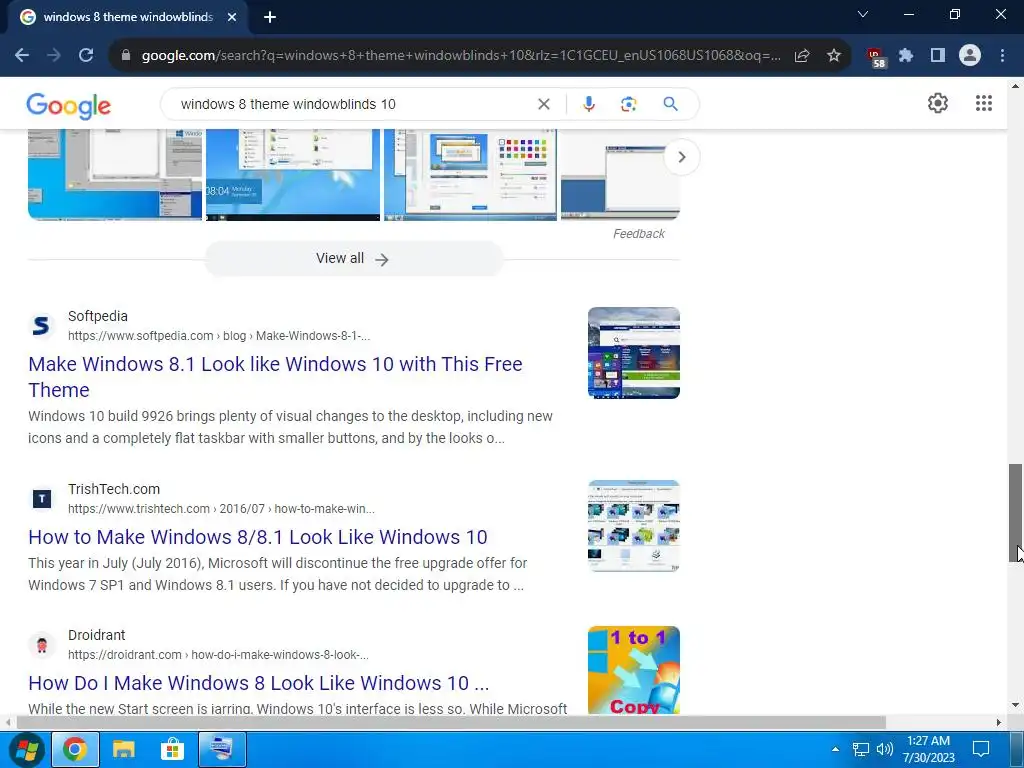Open the volume control in the tray
This screenshot has width=1024, height=768.
[x=885, y=749]
